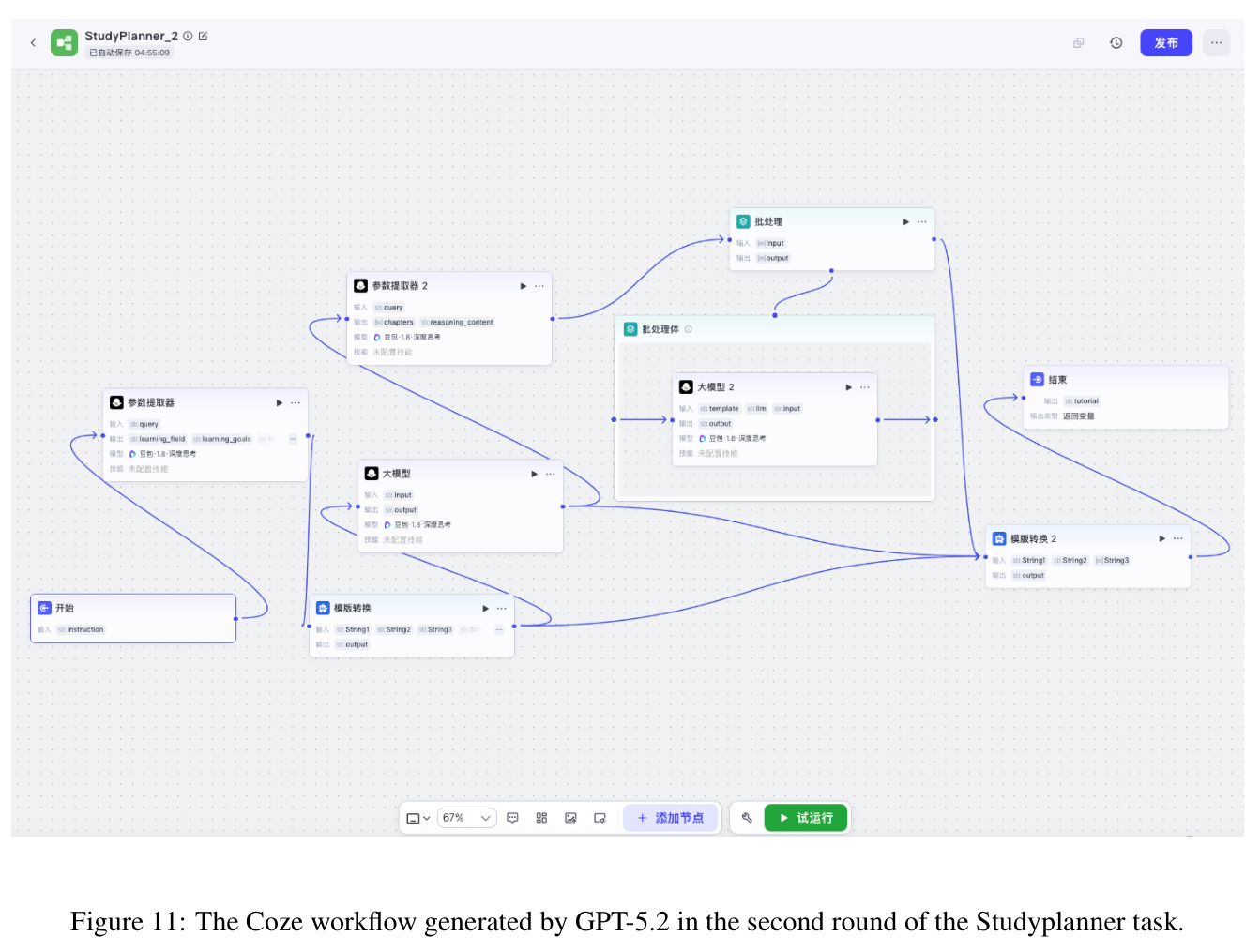Open more menu of 参数提取器 2 node
The image size is (1260, 952).
click(x=539, y=286)
